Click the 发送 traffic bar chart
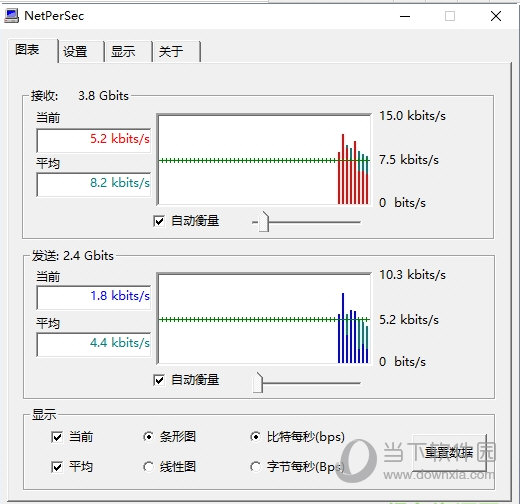520x504 pixels. 264,319
